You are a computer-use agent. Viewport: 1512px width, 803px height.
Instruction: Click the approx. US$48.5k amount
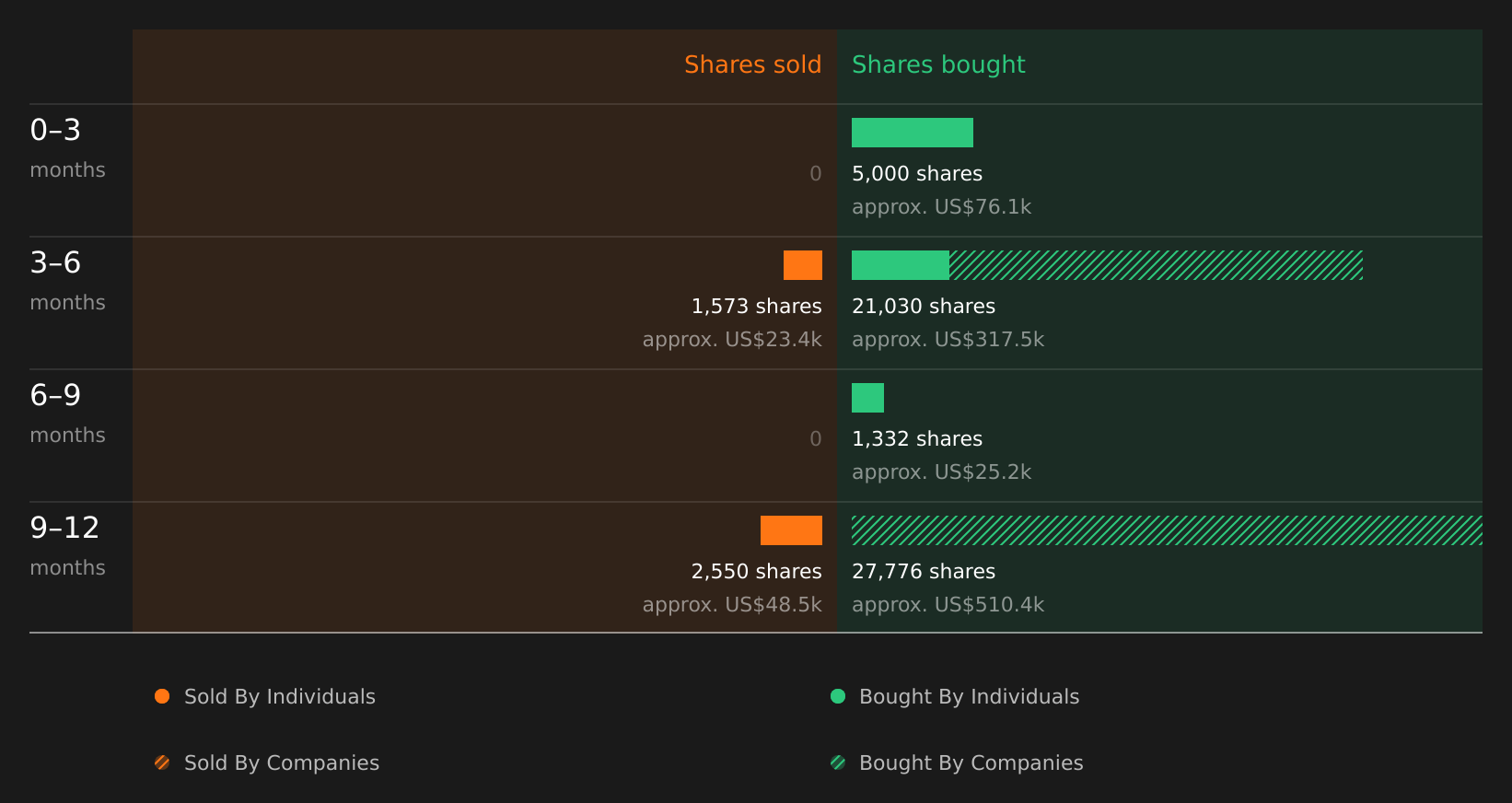pos(732,605)
